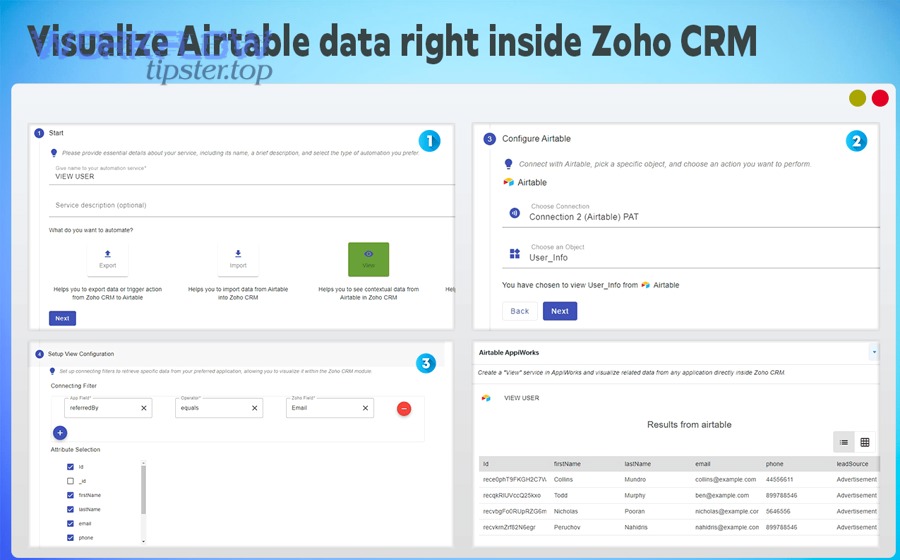Open the Operator equals combo box

pyautogui.click(x=219, y=408)
